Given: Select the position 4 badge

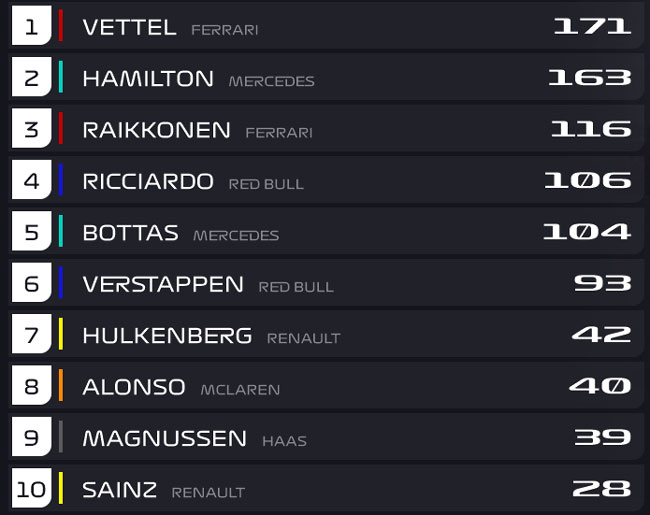Looking at the screenshot, I should 32,180.
